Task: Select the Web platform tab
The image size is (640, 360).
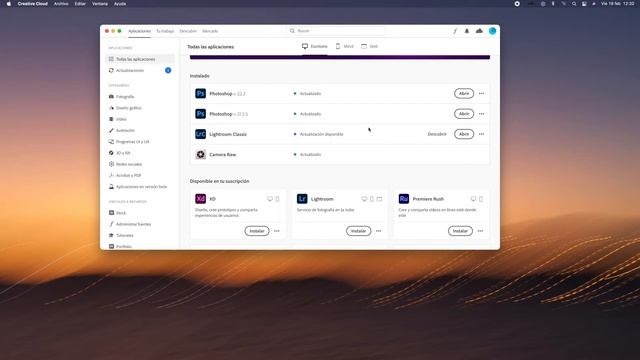Action: point(370,47)
